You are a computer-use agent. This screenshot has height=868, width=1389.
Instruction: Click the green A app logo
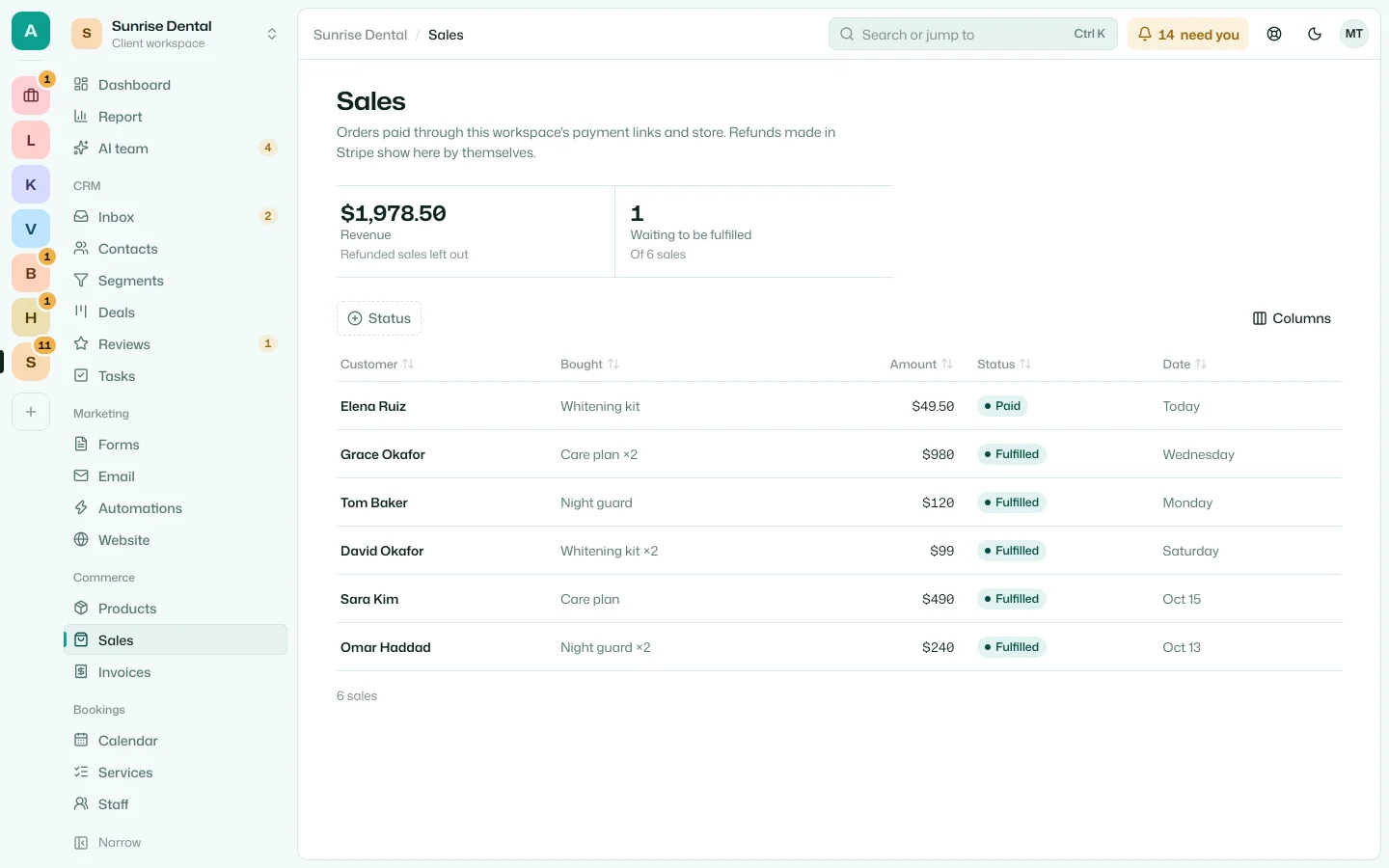click(31, 31)
